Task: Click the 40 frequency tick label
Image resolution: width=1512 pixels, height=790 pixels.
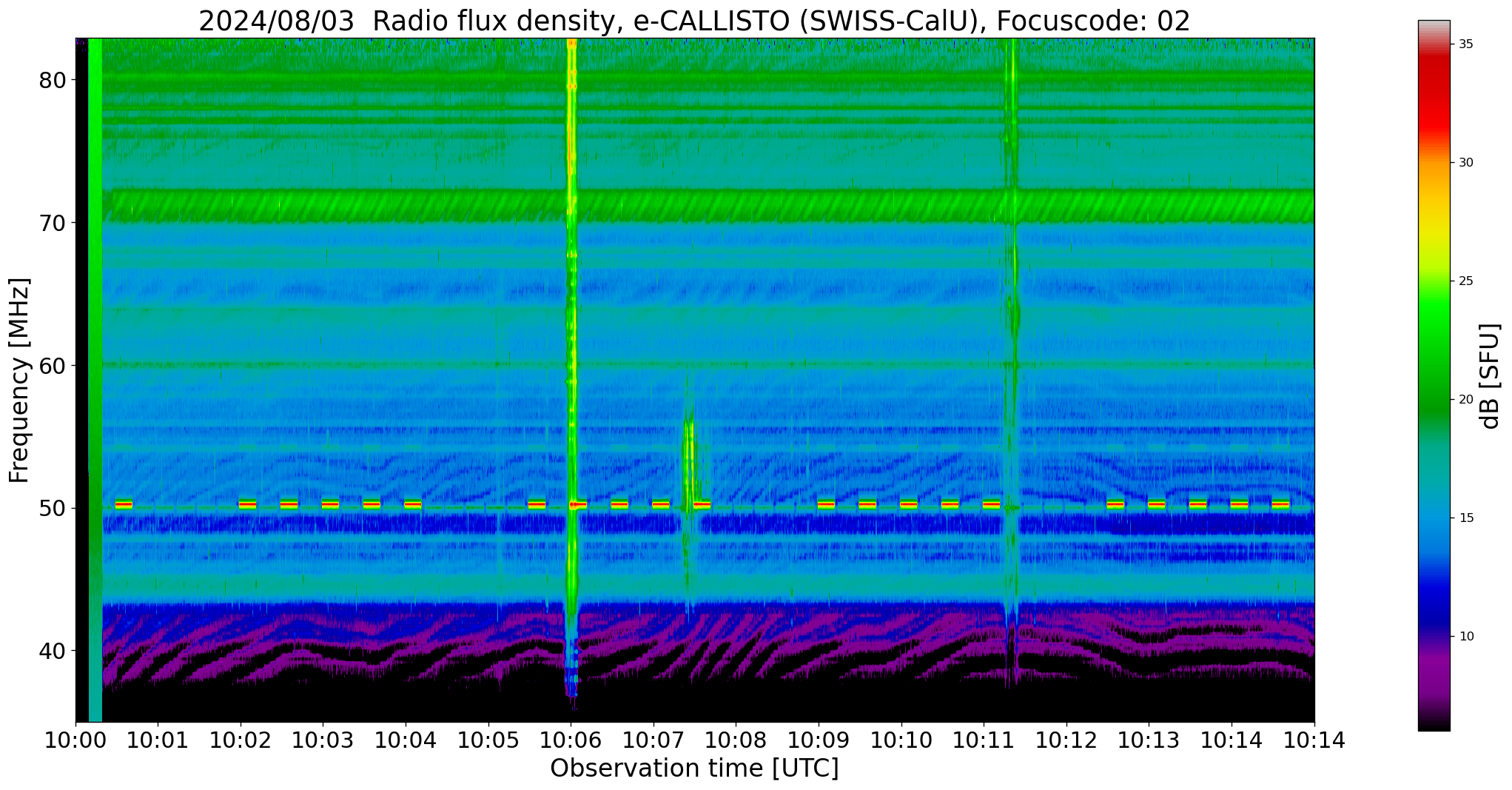Action: (53, 652)
